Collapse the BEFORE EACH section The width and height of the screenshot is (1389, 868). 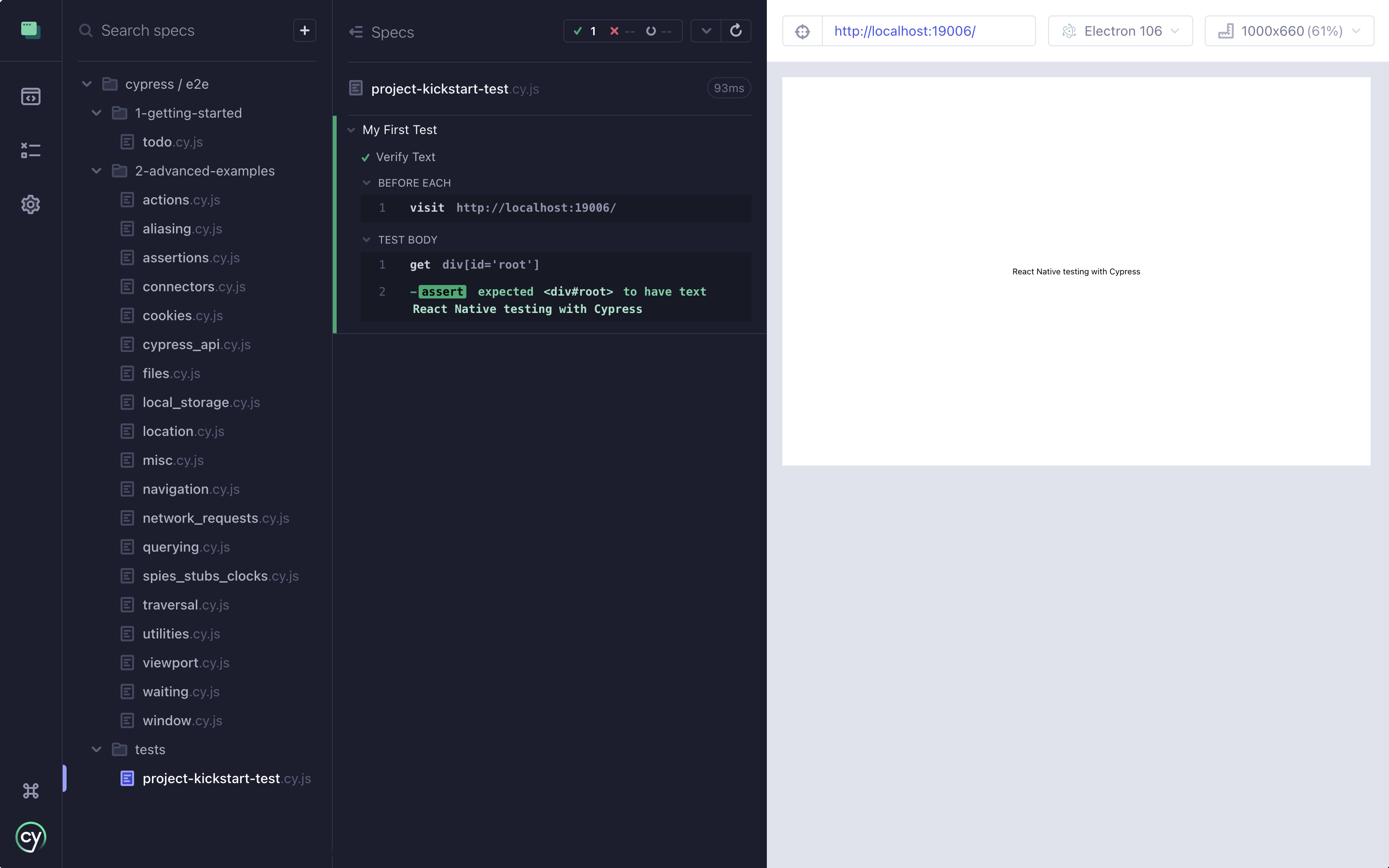(x=367, y=183)
